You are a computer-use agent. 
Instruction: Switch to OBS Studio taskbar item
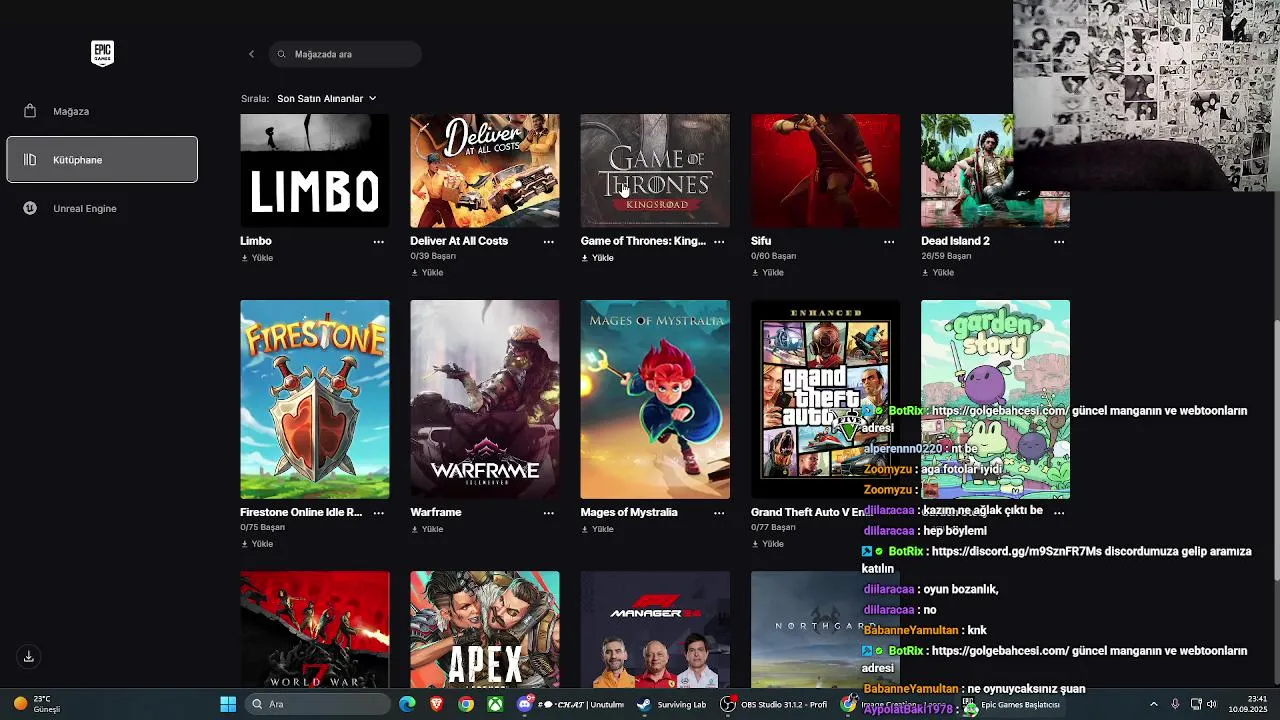click(775, 704)
